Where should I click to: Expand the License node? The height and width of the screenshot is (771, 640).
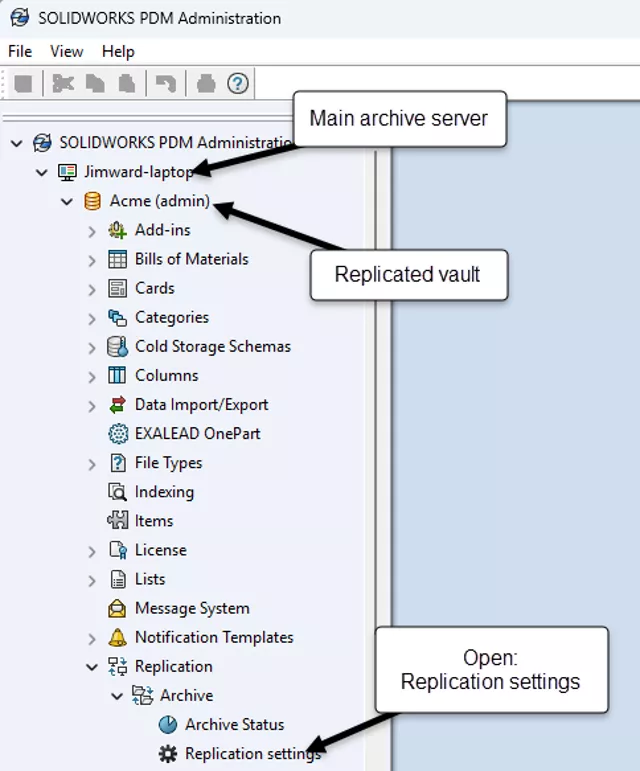click(x=92, y=551)
